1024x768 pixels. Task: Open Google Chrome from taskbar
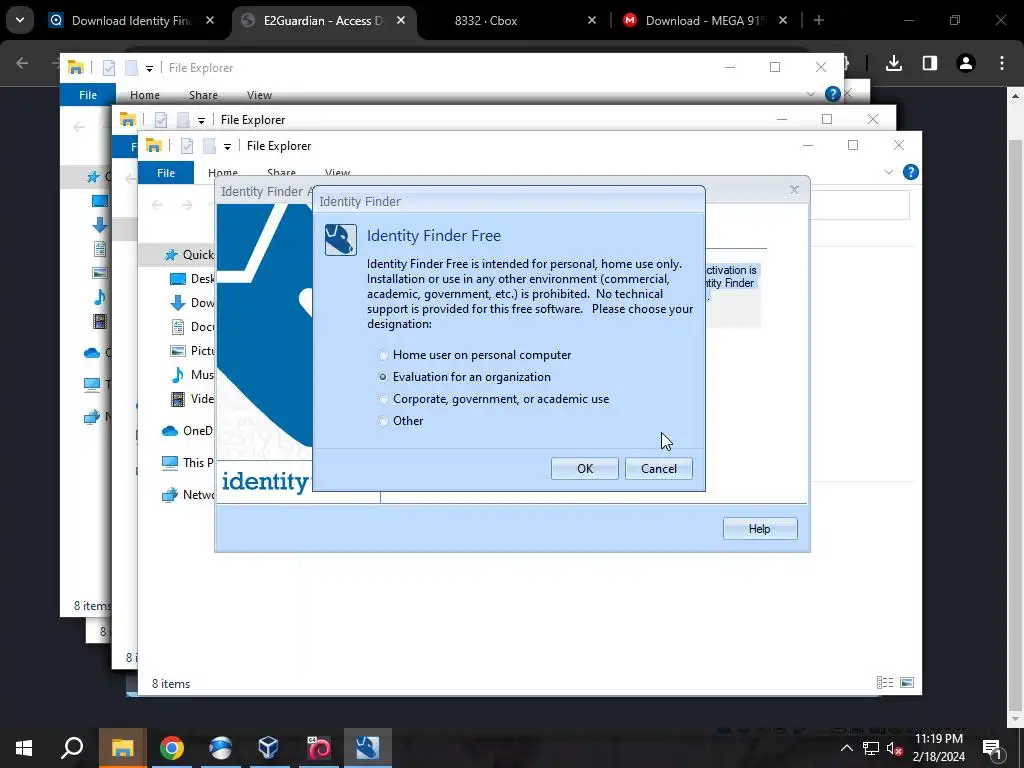[172, 748]
